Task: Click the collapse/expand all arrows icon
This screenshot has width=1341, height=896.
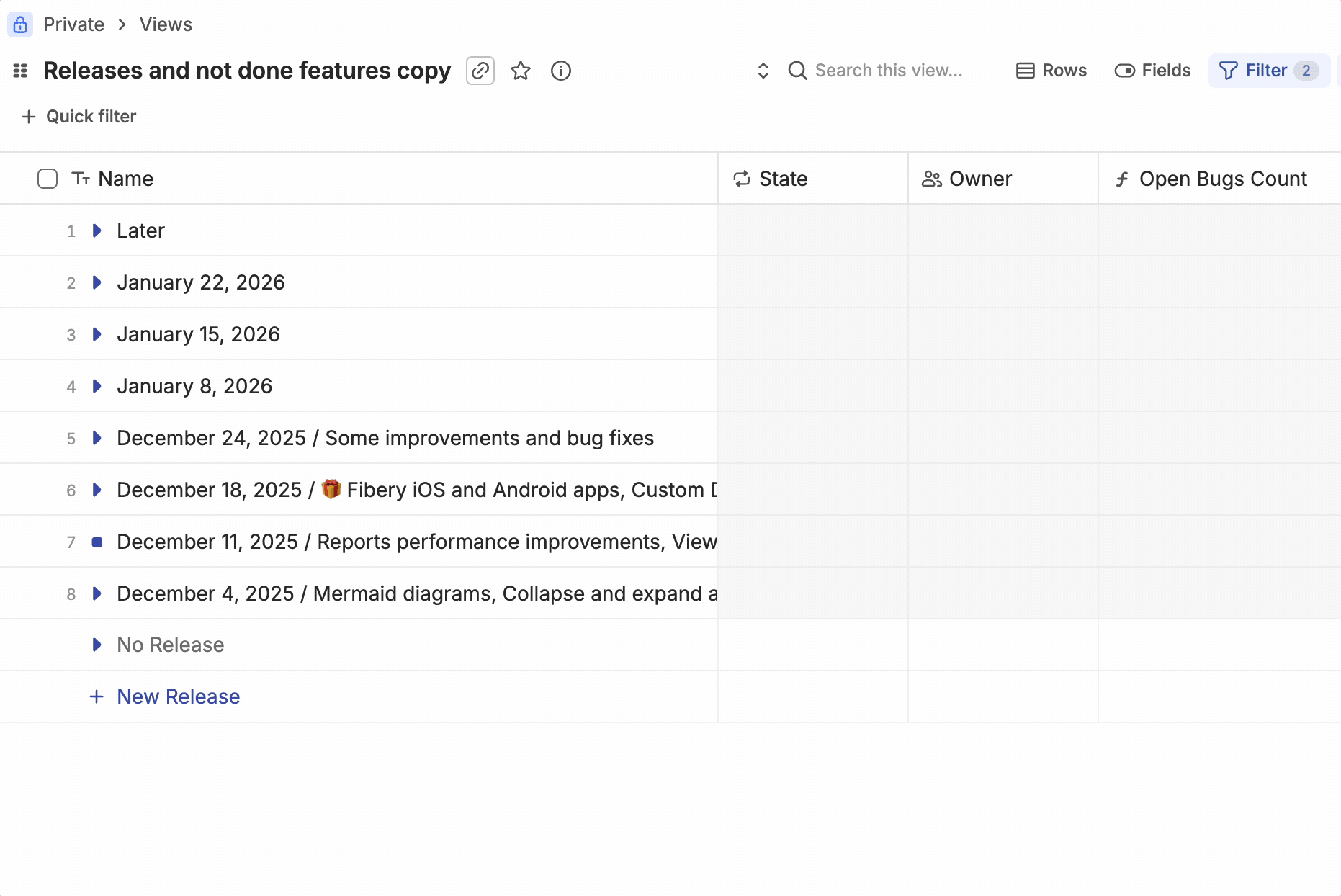Action: click(763, 71)
